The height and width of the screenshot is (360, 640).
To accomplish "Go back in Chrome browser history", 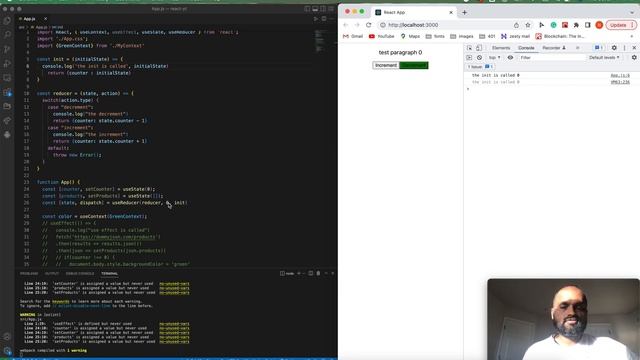I will [x=346, y=25].
